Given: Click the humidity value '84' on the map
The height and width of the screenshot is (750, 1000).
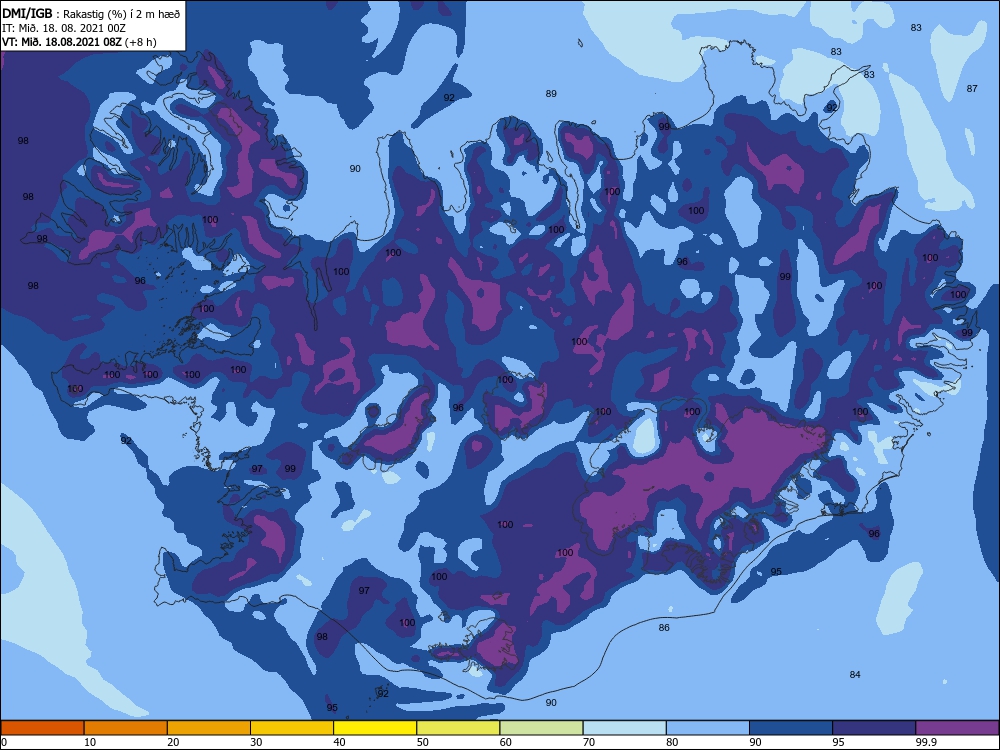Looking at the screenshot, I should [855, 675].
